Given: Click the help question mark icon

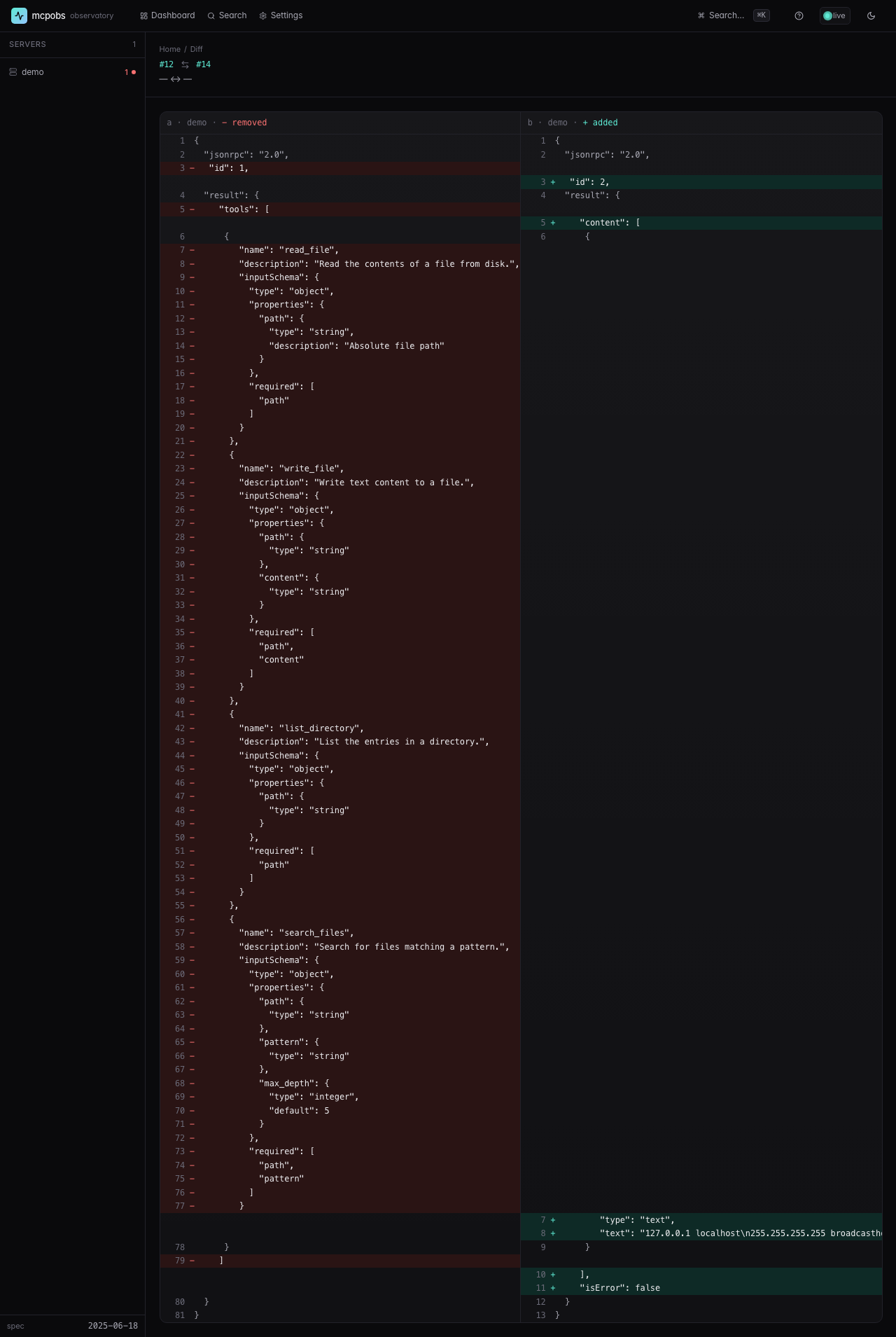Looking at the screenshot, I should click(x=799, y=15).
